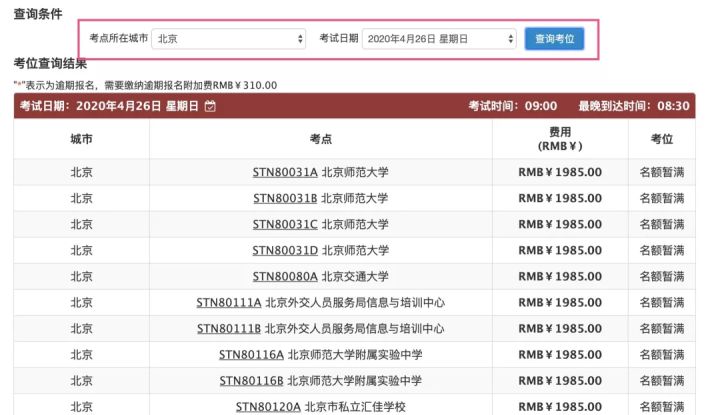Click 北京 city cell in the STN80111A row
Screen dimensions: 720x415
[x=81, y=303]
